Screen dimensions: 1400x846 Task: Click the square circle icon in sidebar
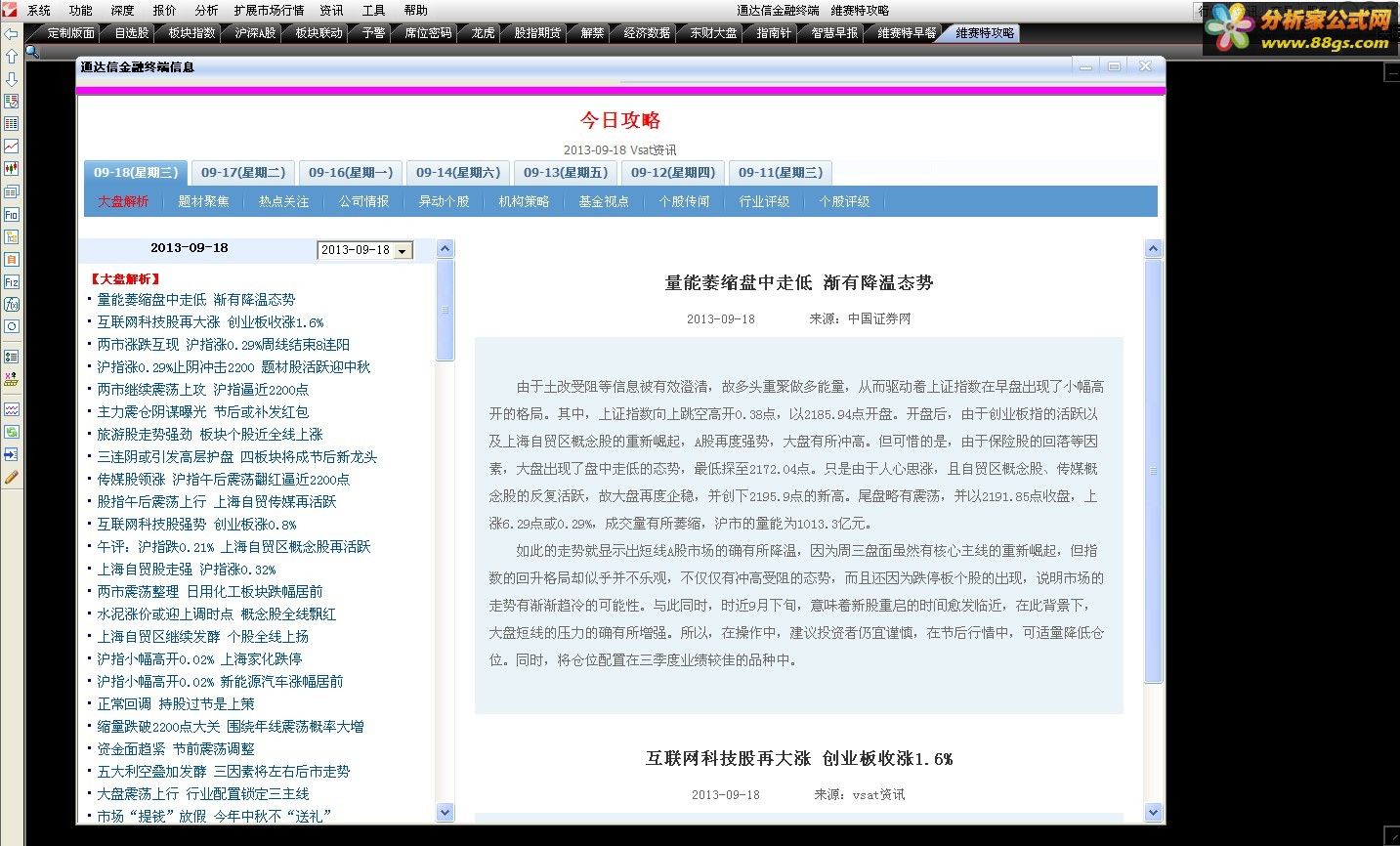12,326
